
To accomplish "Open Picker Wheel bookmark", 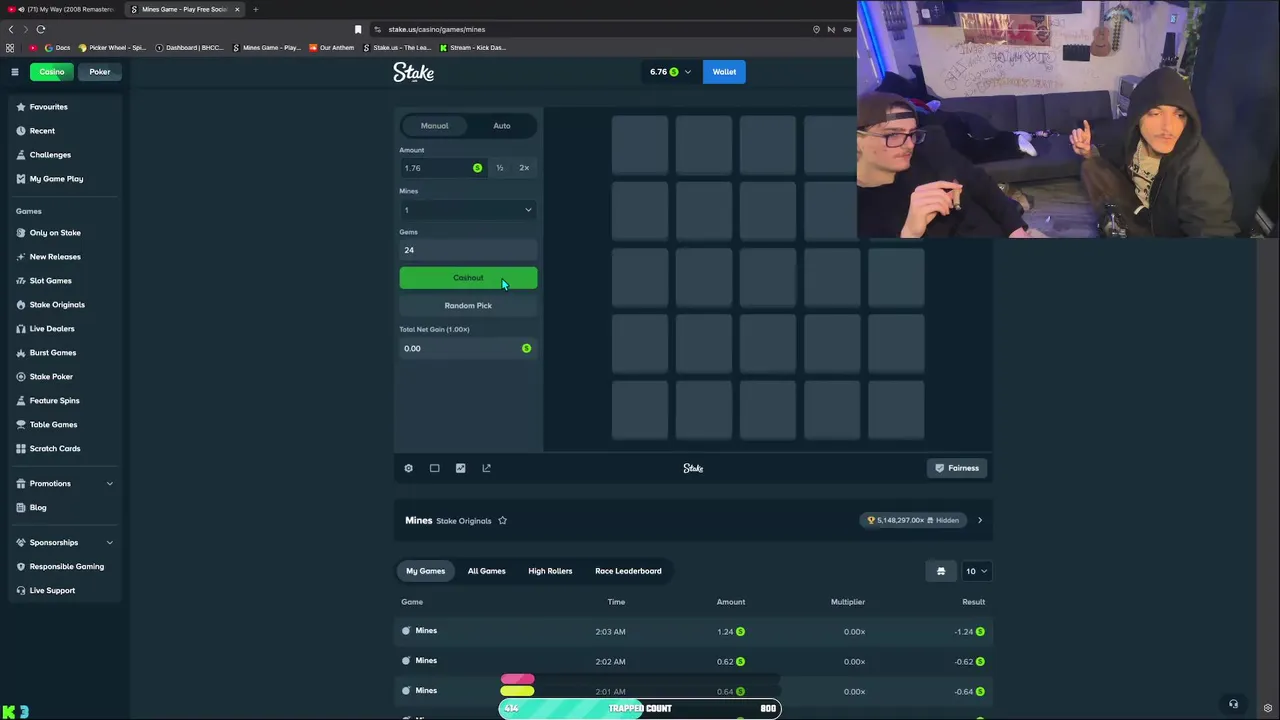I will click(x=113, y=48).
